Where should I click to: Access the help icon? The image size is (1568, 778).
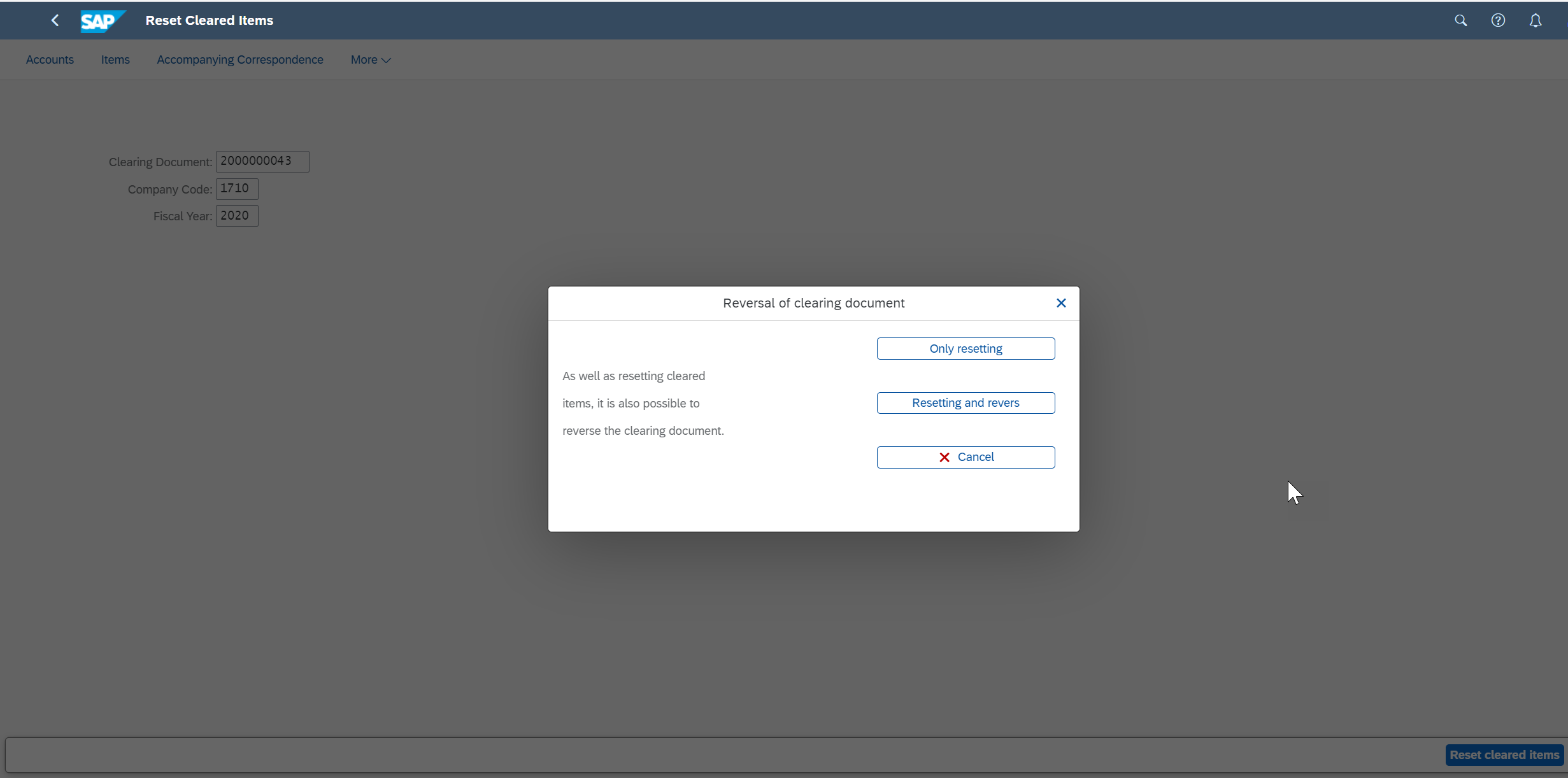click(1498, 20)
